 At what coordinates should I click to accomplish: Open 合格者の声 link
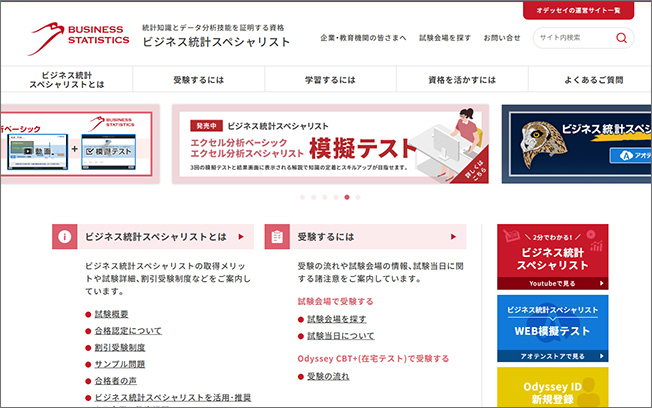(116, 381)
